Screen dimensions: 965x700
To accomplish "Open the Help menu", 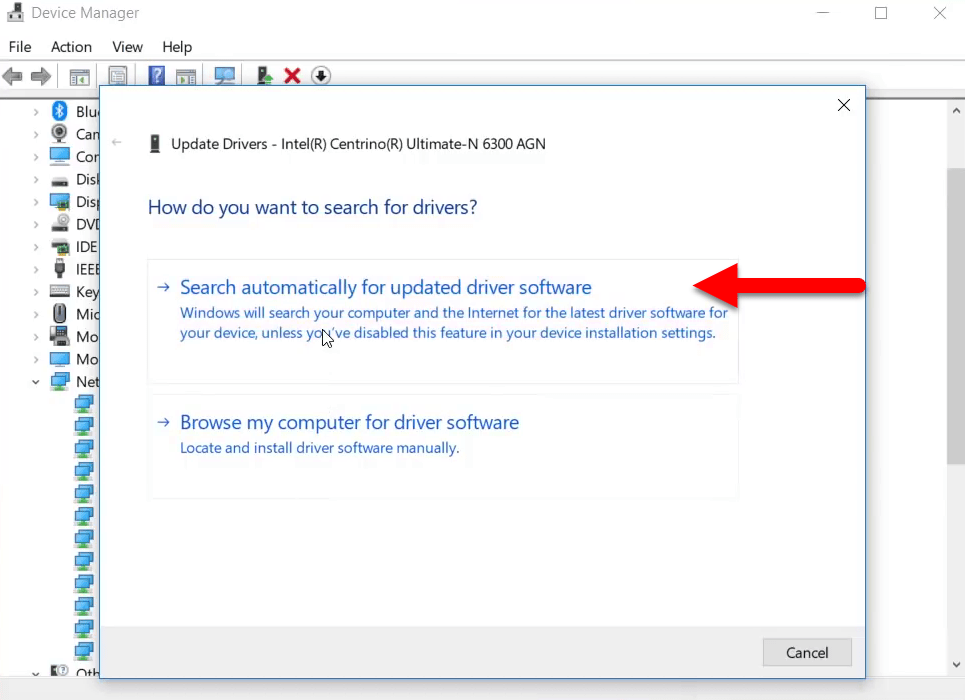I will coord(177,47).
